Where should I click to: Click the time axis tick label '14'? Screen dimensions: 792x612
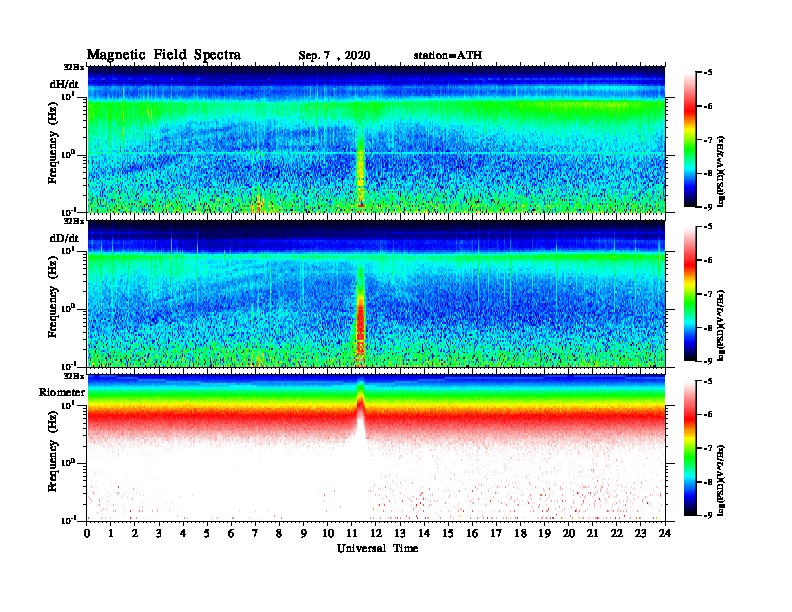click(424, 534)
